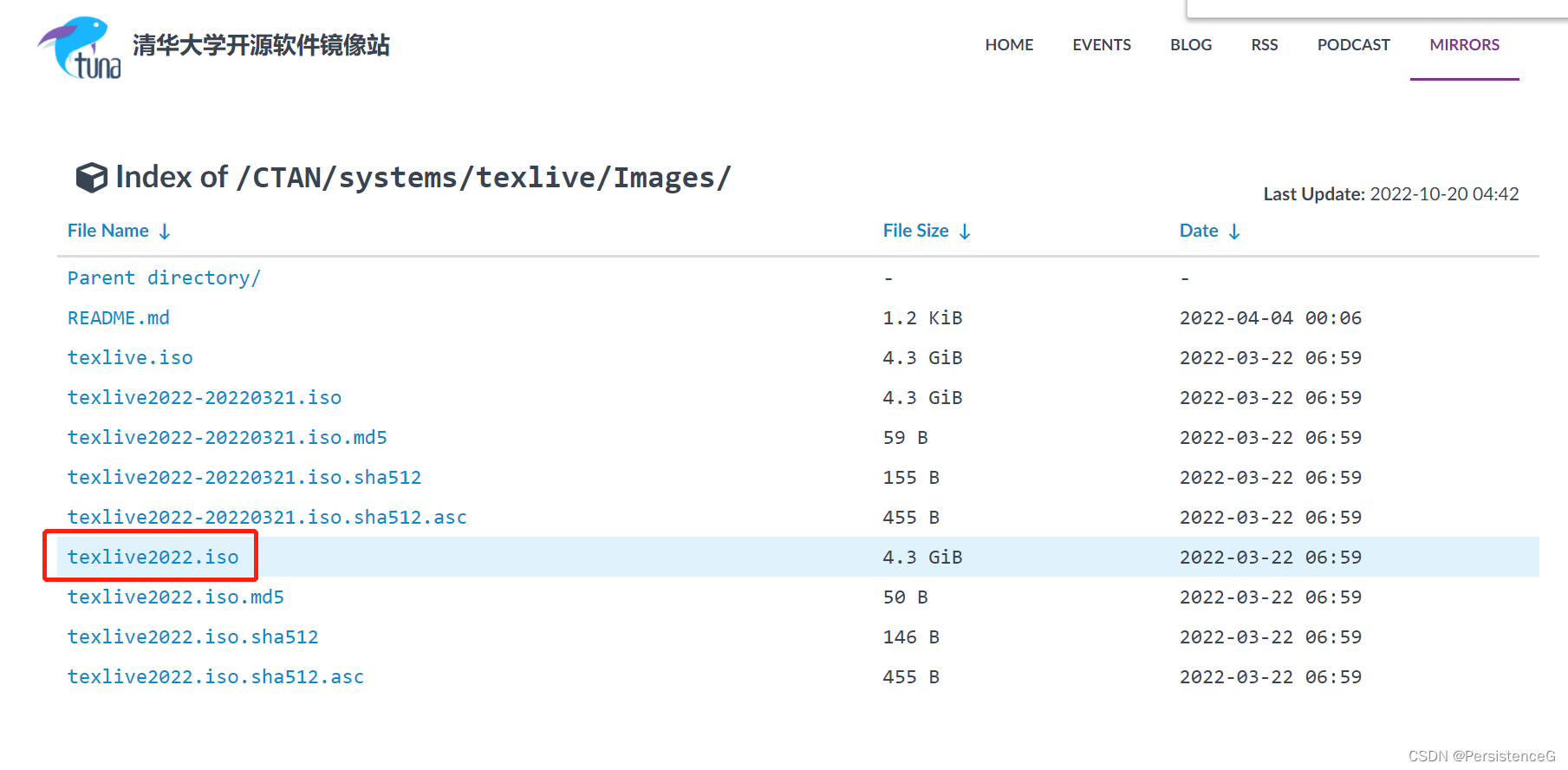Viewport: 1568px width, 770px height.
Task: Click the box icon beside Index of
Action: pyautogui.click(x=92, y=178)
